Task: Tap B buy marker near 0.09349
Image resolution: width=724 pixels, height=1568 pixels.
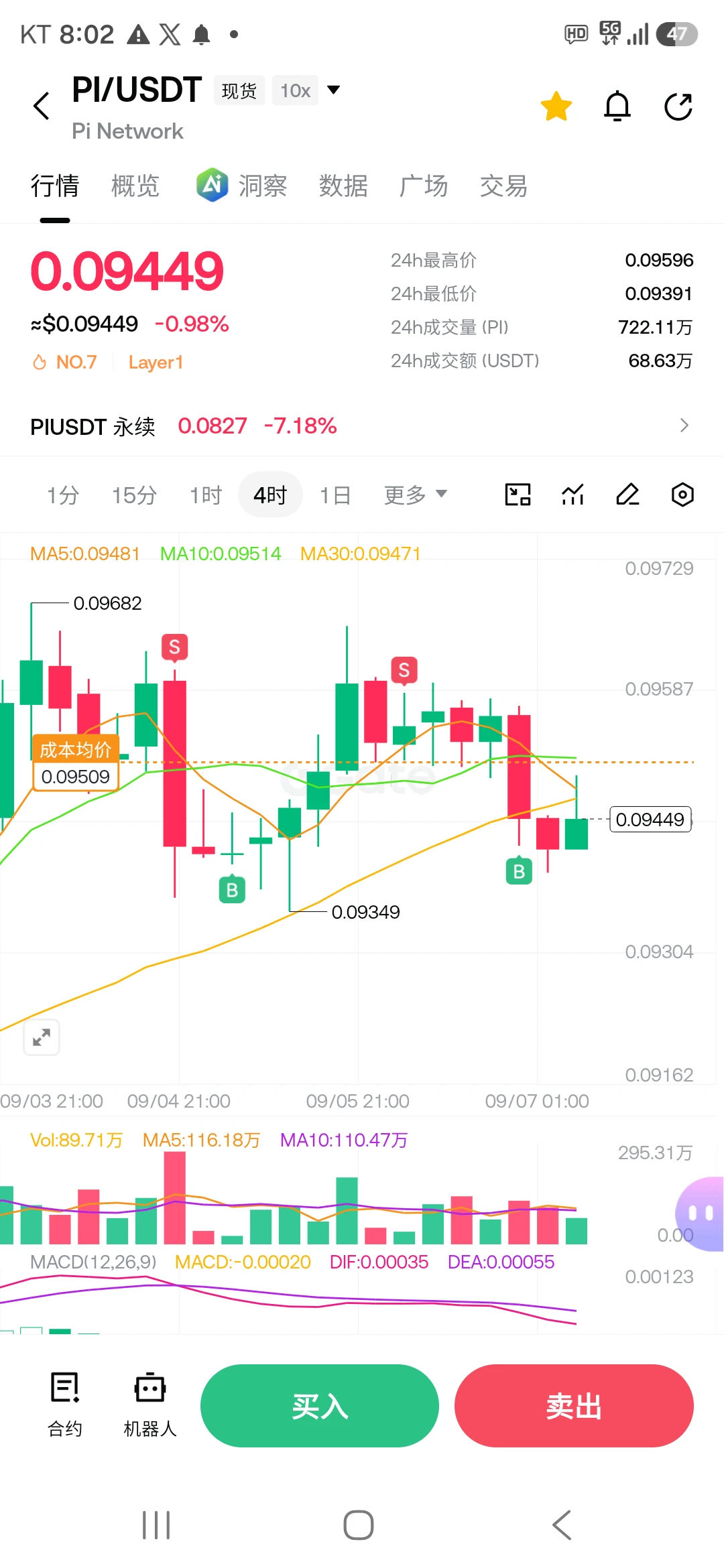Action: [x=232, y=889]
